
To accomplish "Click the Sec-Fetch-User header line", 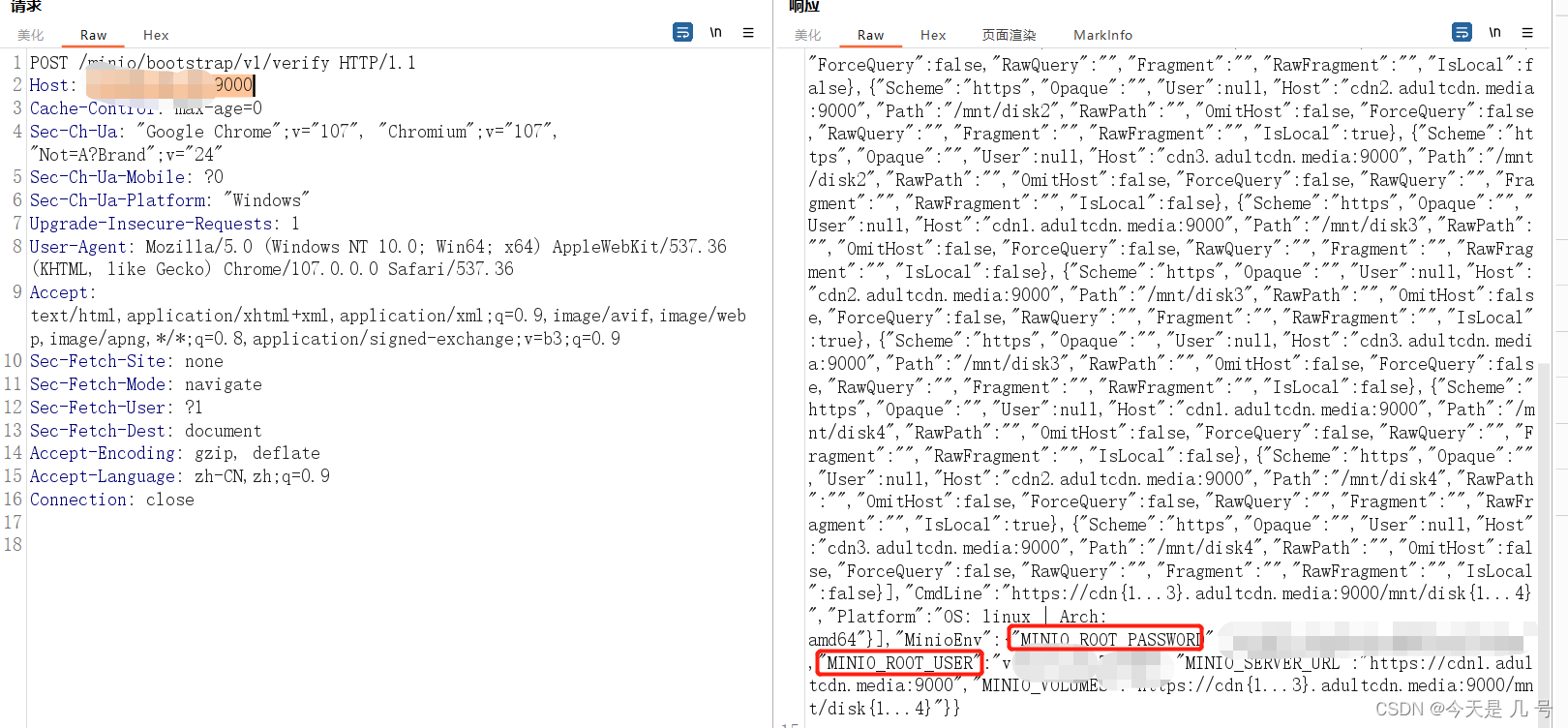I will [116, 408].
